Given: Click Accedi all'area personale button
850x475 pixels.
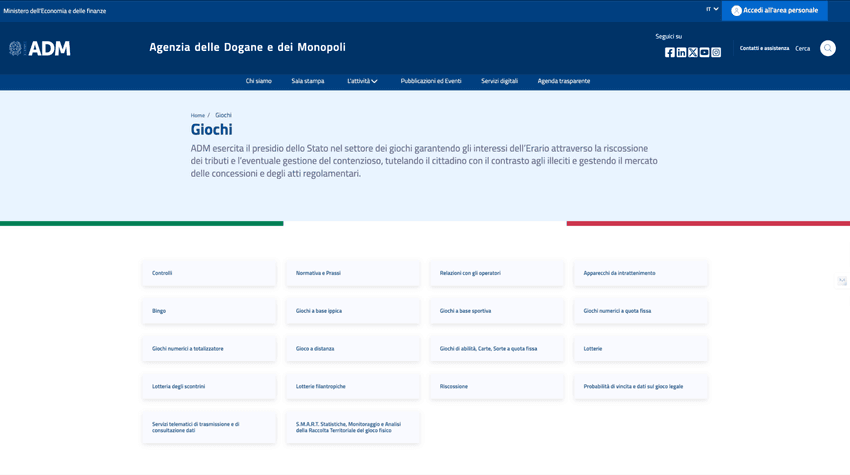Looking at the screenshot, I should pos(774,10).
